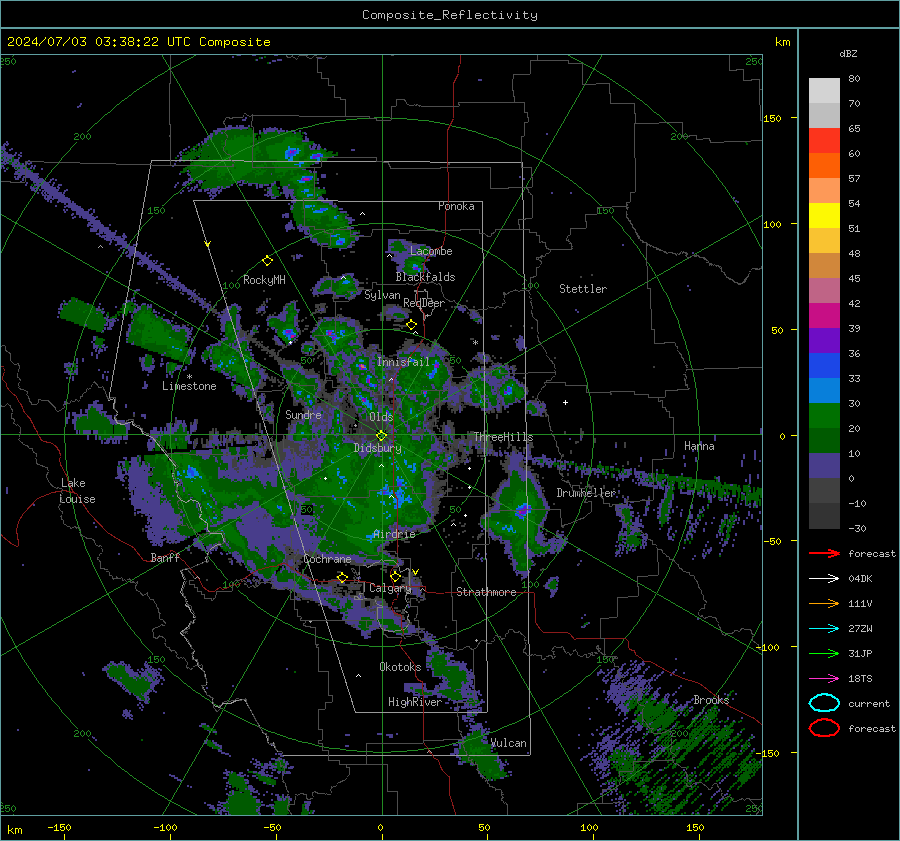Click the -30 value on dBZ scale
900x841 pixels.
click(858, 528)
